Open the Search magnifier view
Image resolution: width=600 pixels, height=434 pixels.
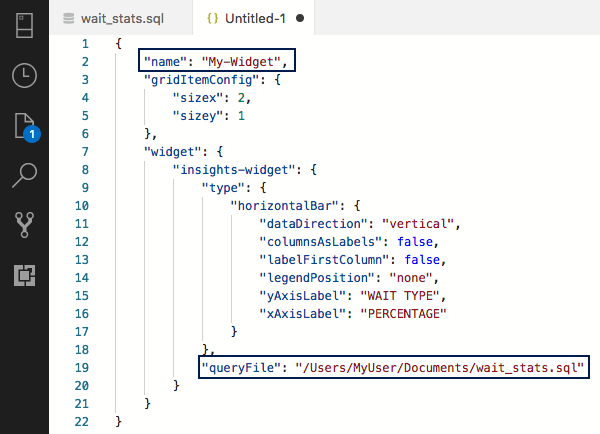pos(24,177)
